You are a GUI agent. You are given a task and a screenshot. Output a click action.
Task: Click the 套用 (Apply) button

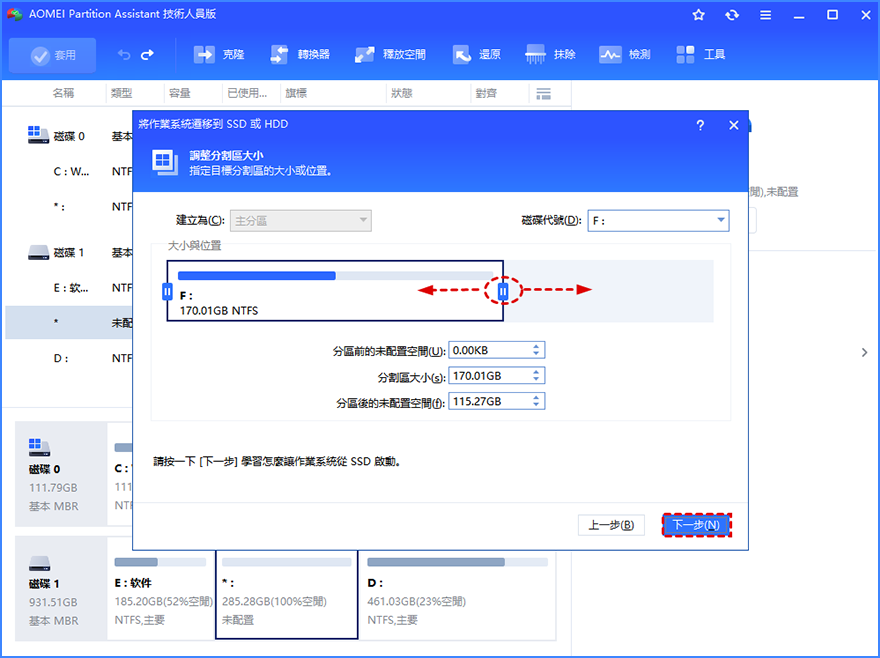(53, 55)
